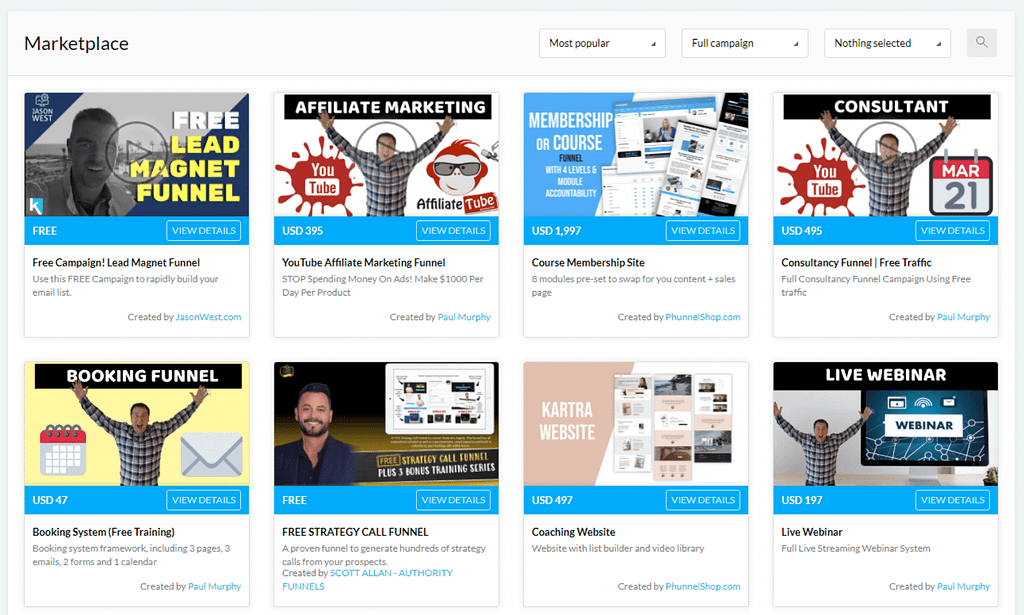Viewport: 1024px width, 615px height.
Task: Open the Membership or Course thumbnail
Action: [636, 154]
